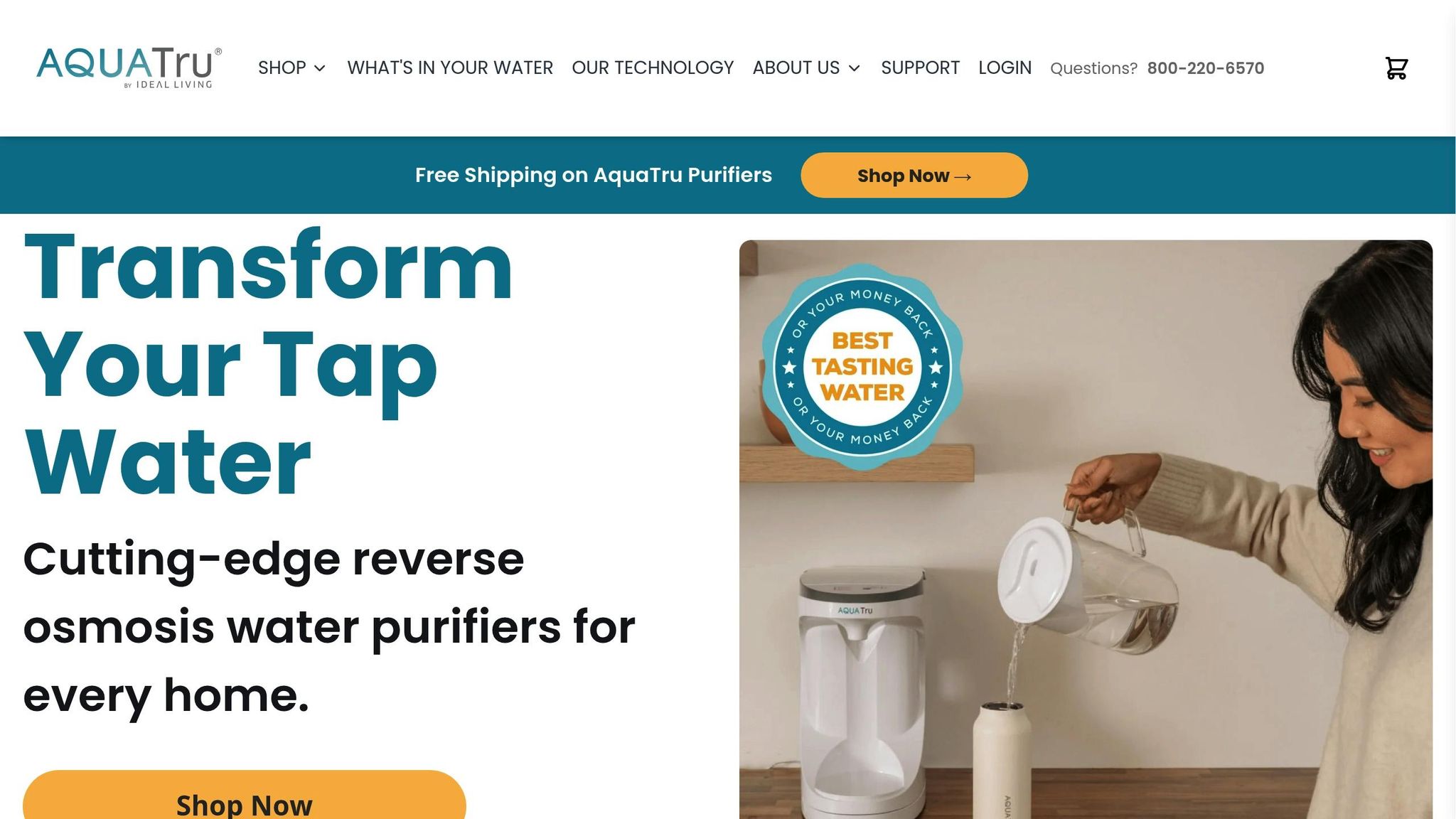Open the shopping cart icon
Image resolution: width=1456 pixels, height=819 pixels.
click(x=1396, y=68)
